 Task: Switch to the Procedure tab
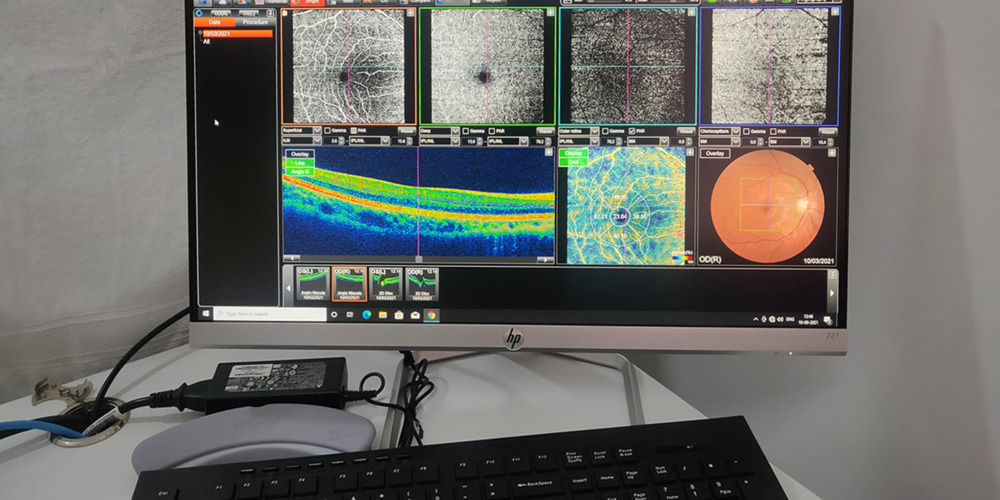pyautogui.click(x=255, y=21)
